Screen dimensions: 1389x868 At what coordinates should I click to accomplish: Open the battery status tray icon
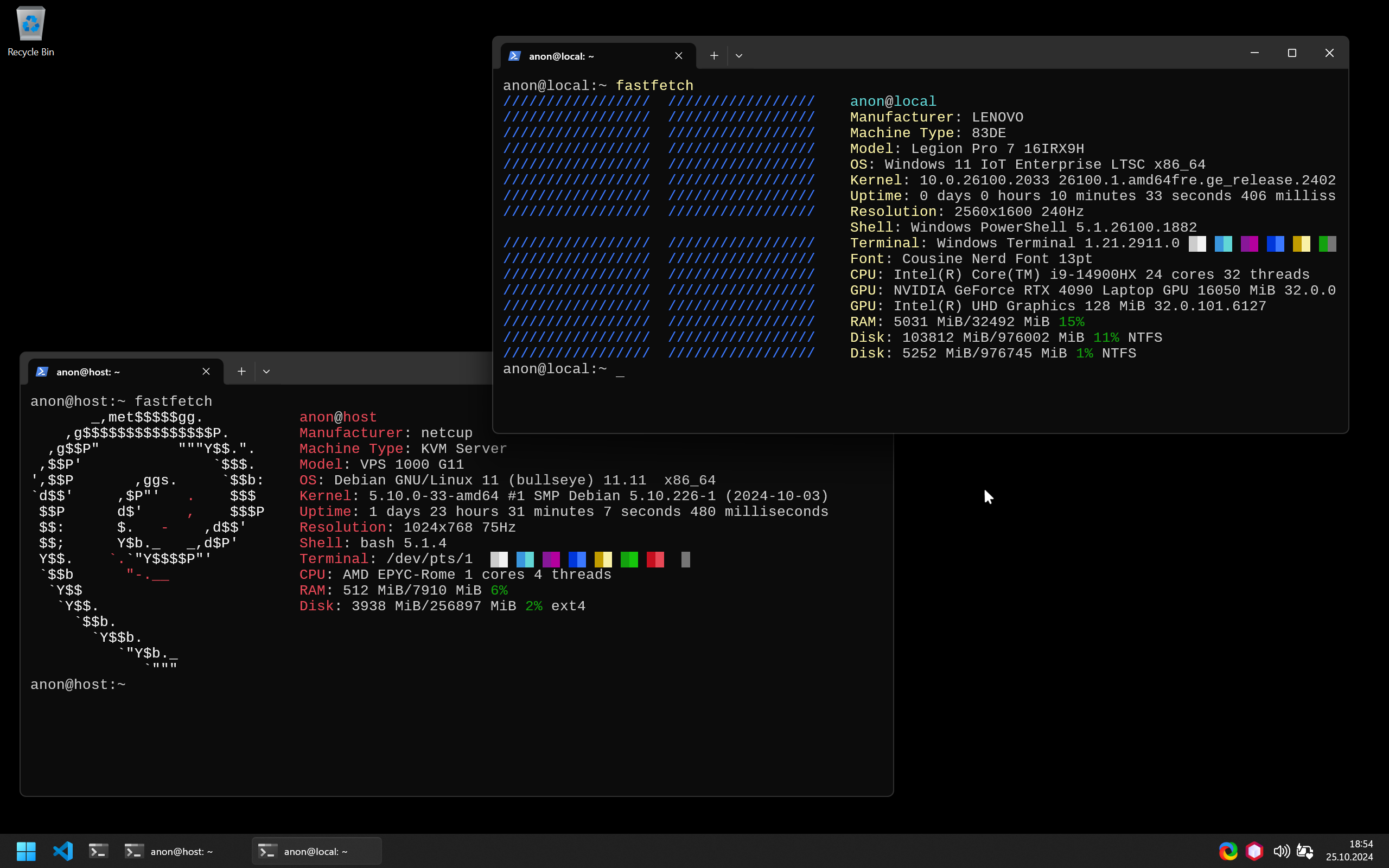pos(1304,851)
